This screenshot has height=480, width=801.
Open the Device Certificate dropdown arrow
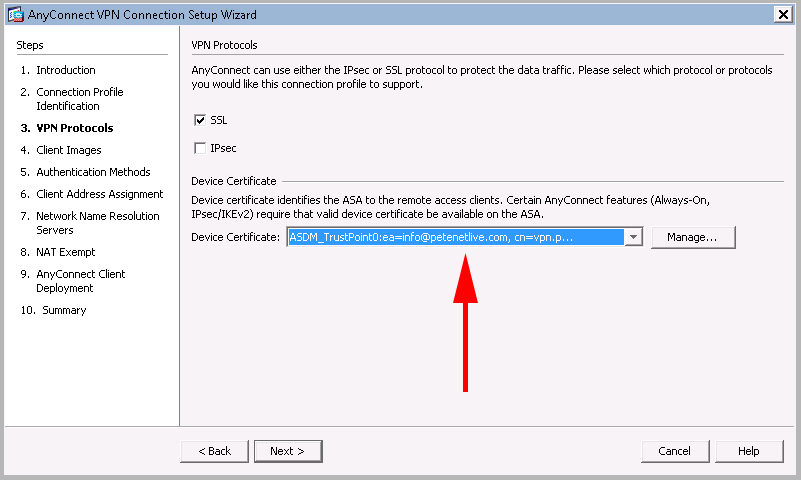click(x=633, y=237)
